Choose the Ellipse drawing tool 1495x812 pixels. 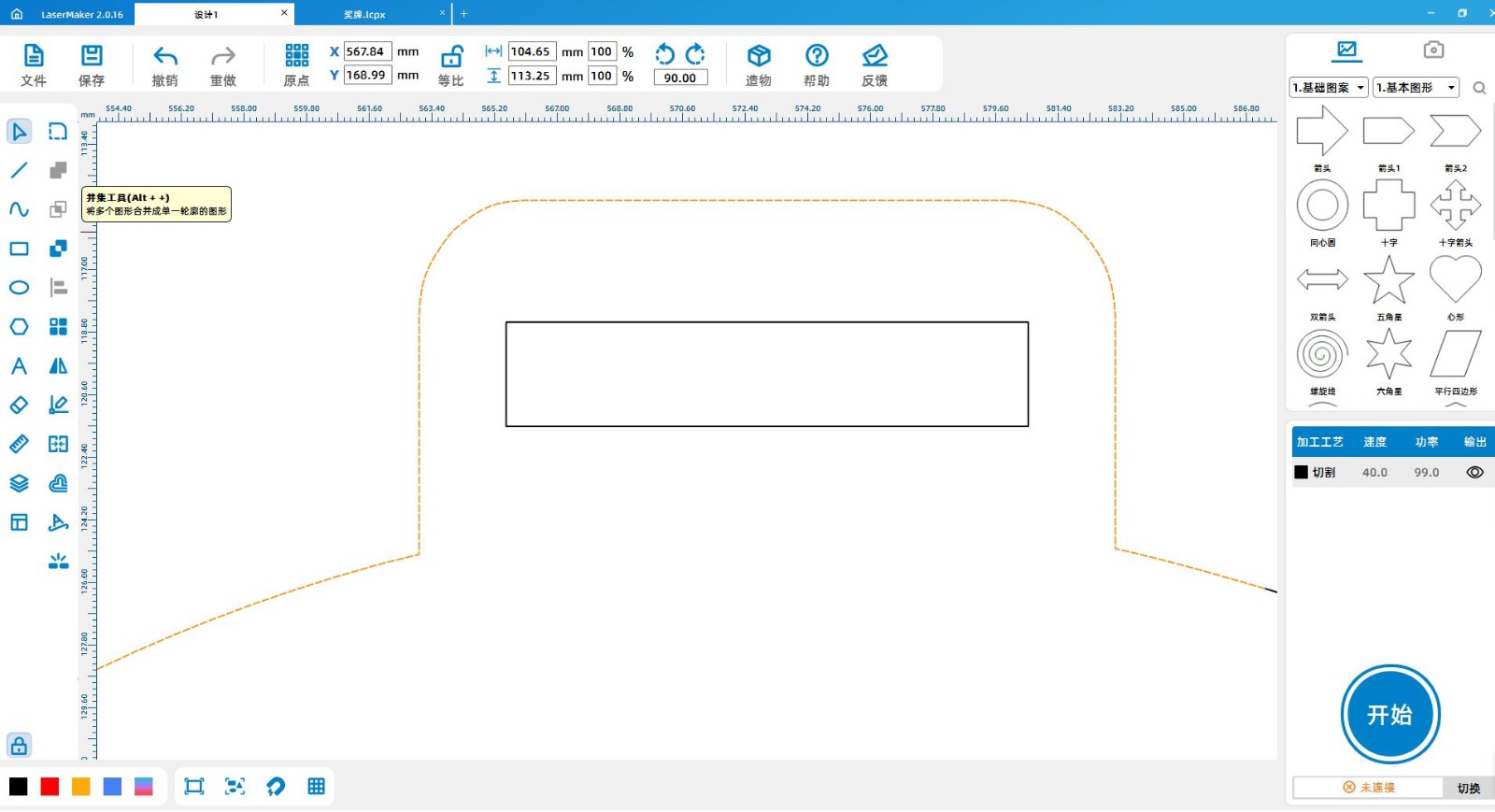[x=19, y=288]
